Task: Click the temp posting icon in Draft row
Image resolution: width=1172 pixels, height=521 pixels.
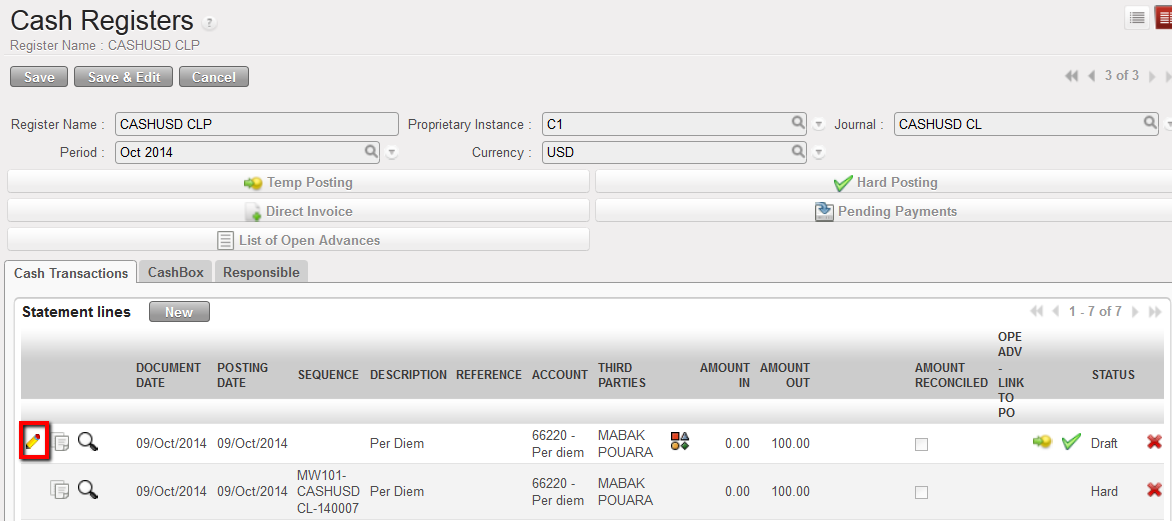Action: click(1042, 442)
